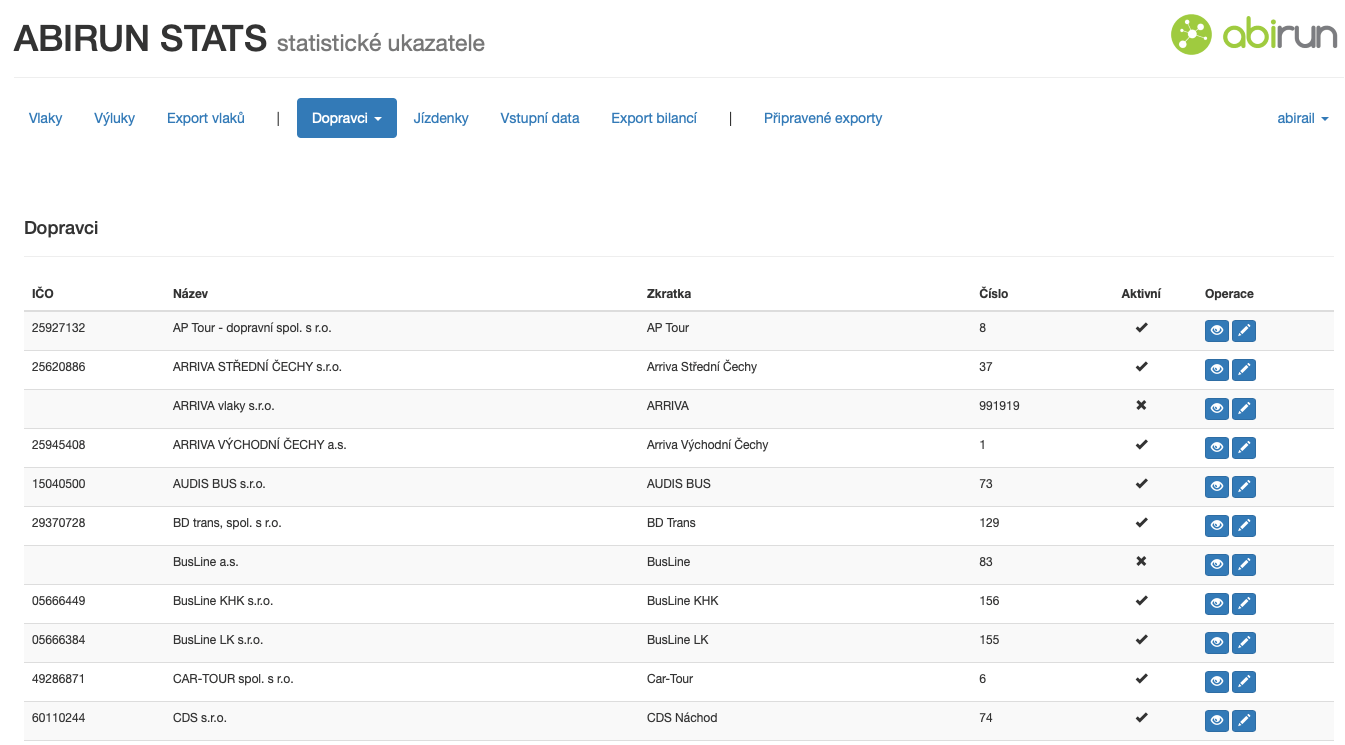Viewport: 1345px width, 745px height.
Task: Edit CAR-TOUR spol. s r.o. entry
Action: click(x=1244, y=682)
